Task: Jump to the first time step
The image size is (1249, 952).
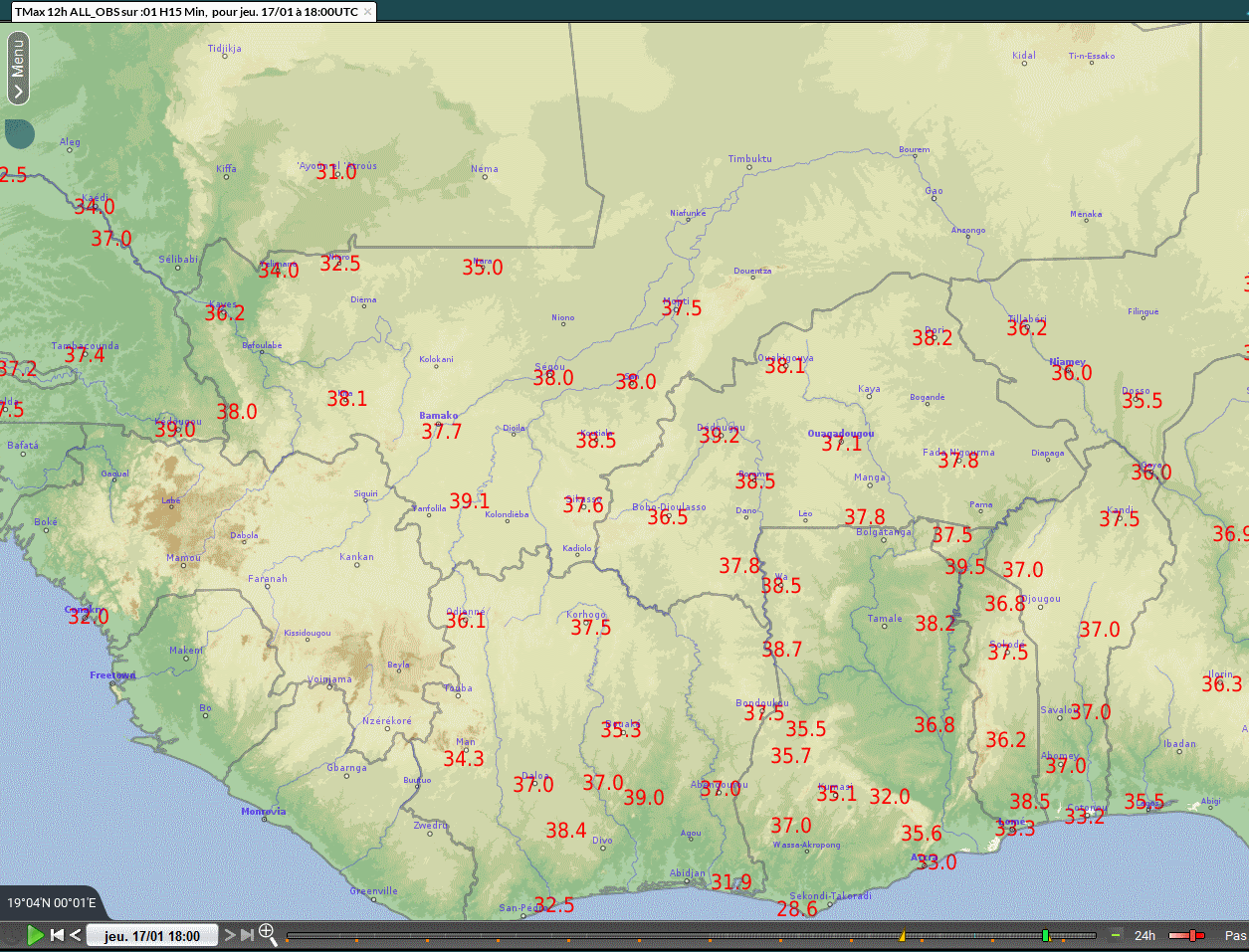Action: point(57,935)
